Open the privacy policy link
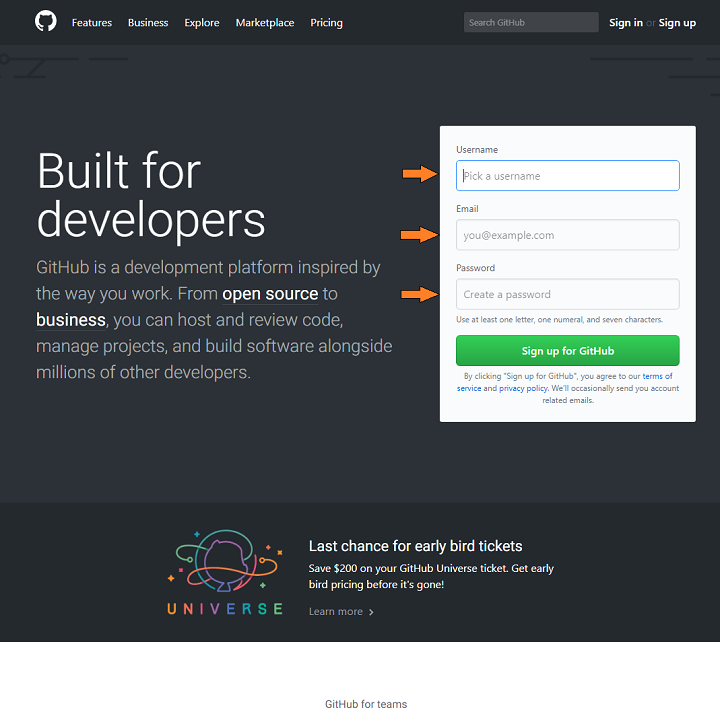The image size is (720, 722). pyautogui.click(x=523, y=388)
